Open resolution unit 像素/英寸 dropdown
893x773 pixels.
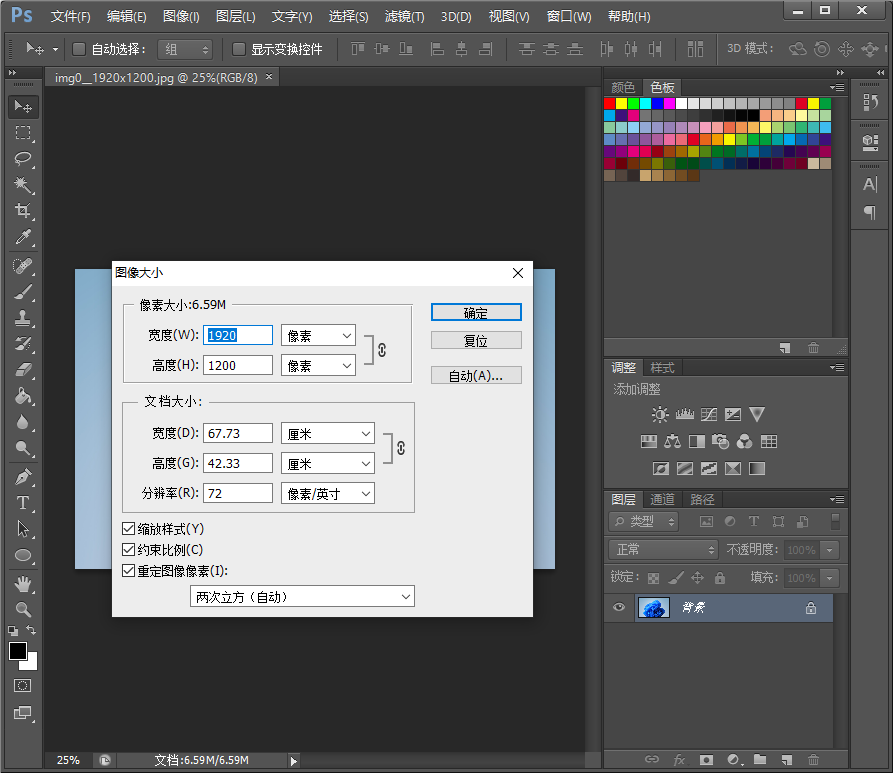point(327,493)
